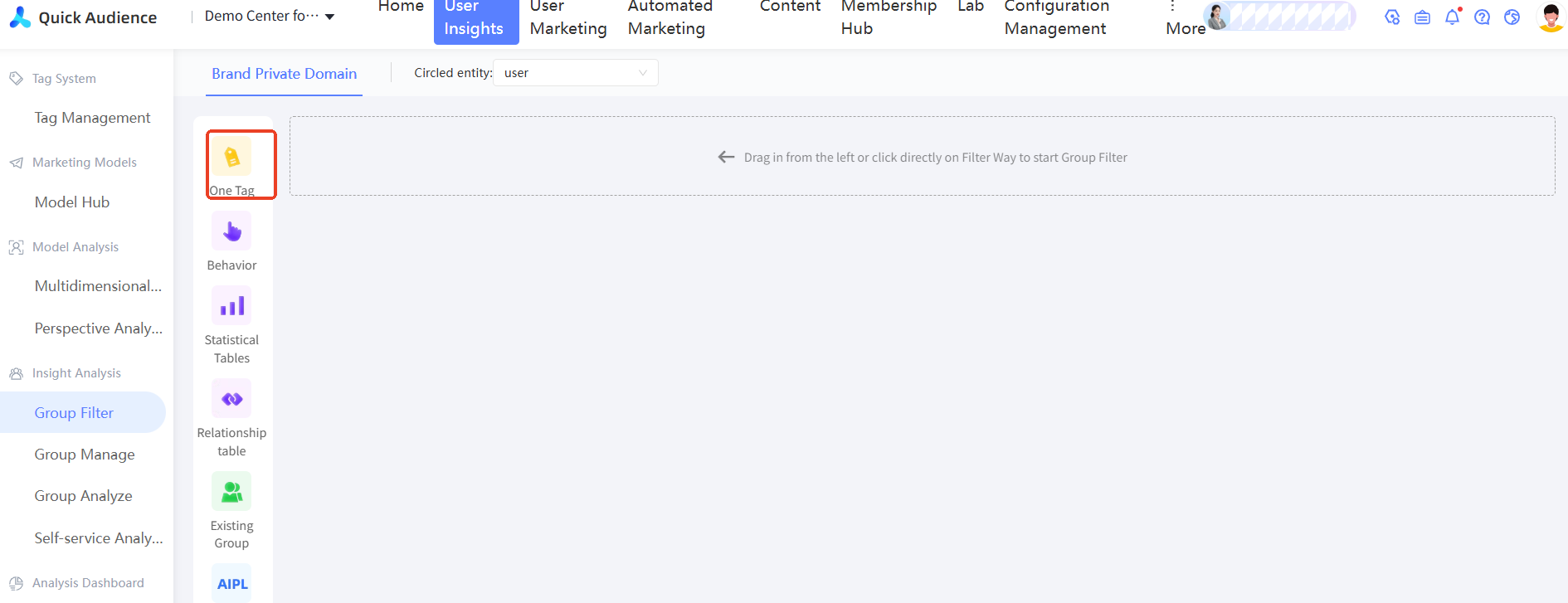Image resolution: width=1568 pixels, height=603 pixels.
Task: Click the Marketing Models section label
Action: (x=85, y=163)
